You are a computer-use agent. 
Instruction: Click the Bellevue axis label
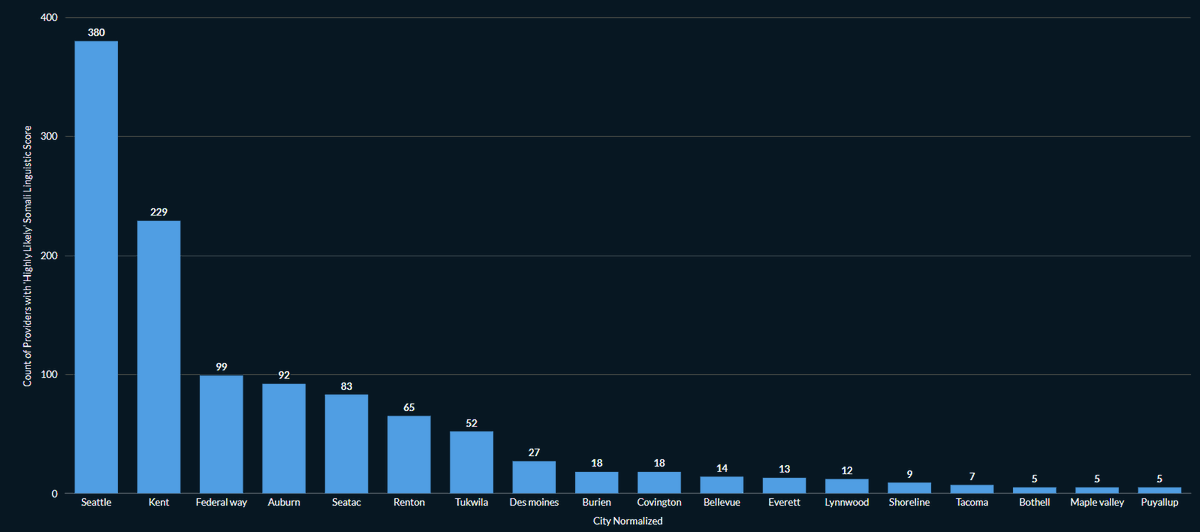[721, 503]
